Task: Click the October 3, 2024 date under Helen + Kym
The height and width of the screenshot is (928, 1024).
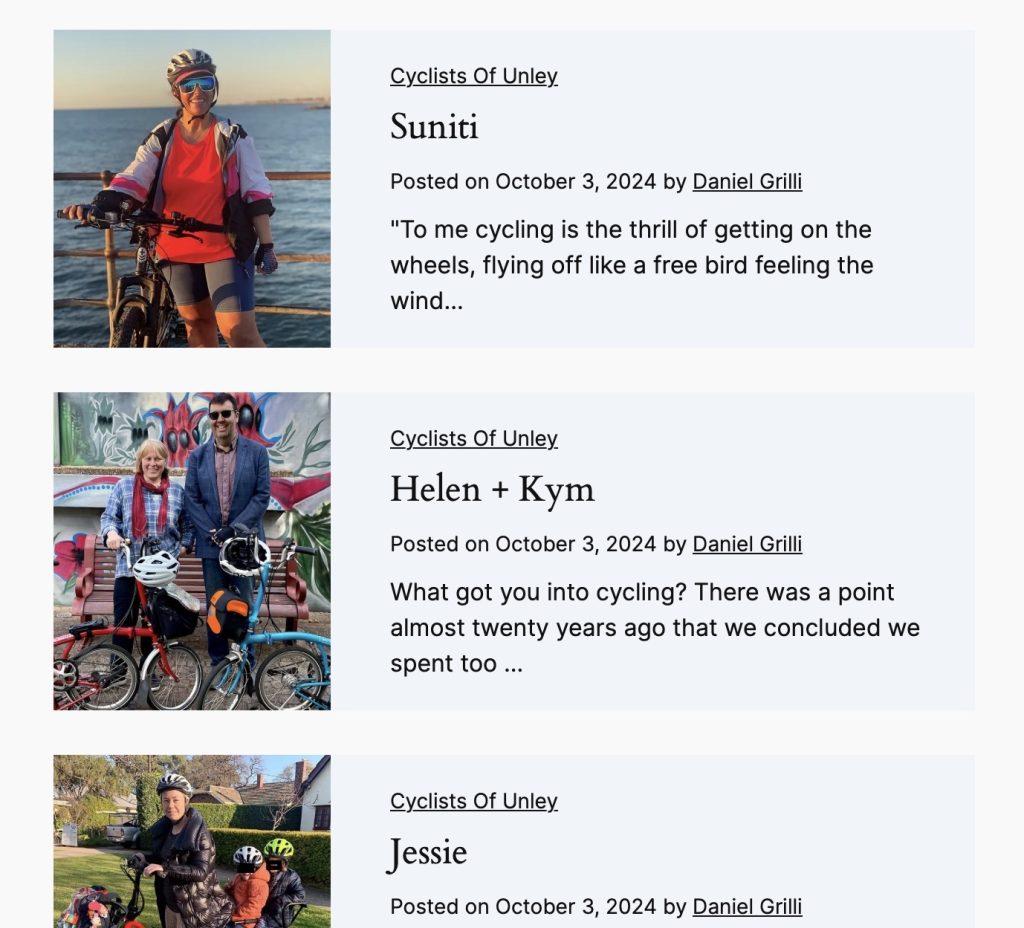Action: click(575, 544)
